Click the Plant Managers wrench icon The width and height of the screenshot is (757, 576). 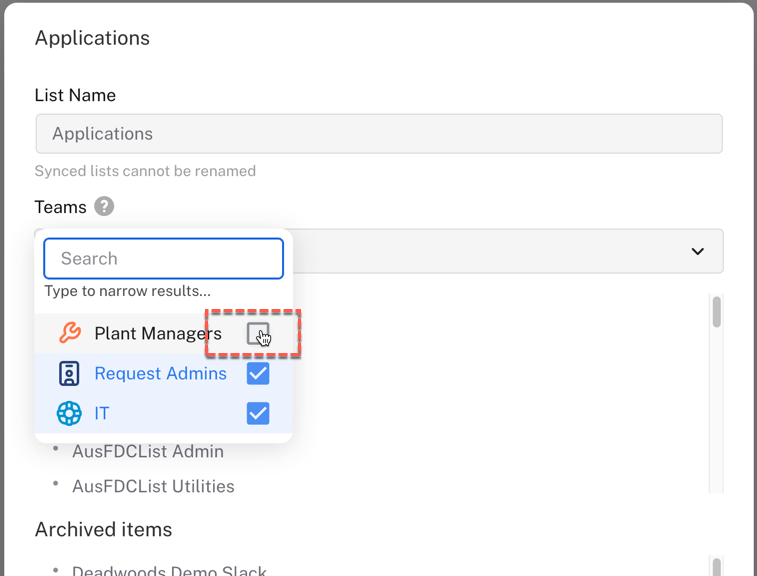click(69, 333)
